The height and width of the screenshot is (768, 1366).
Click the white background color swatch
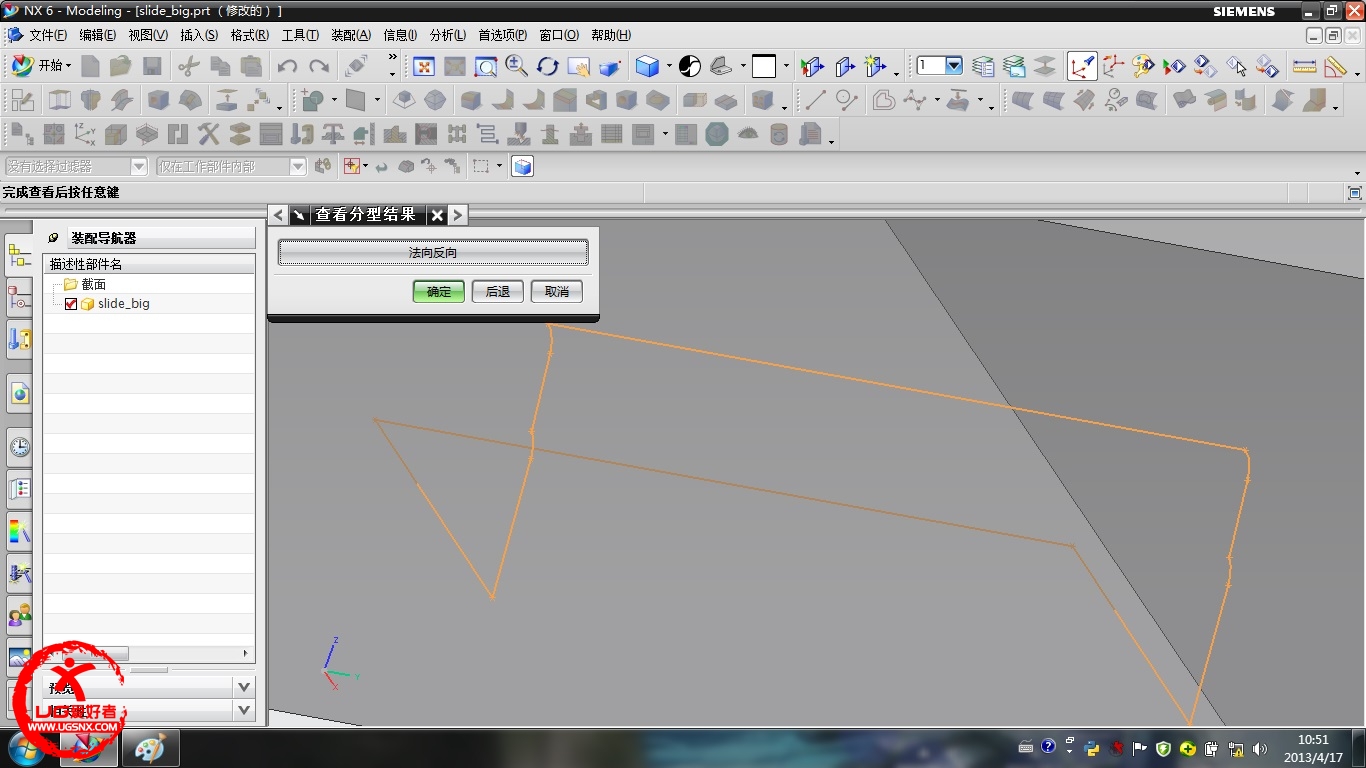click(x=764, y=67)
